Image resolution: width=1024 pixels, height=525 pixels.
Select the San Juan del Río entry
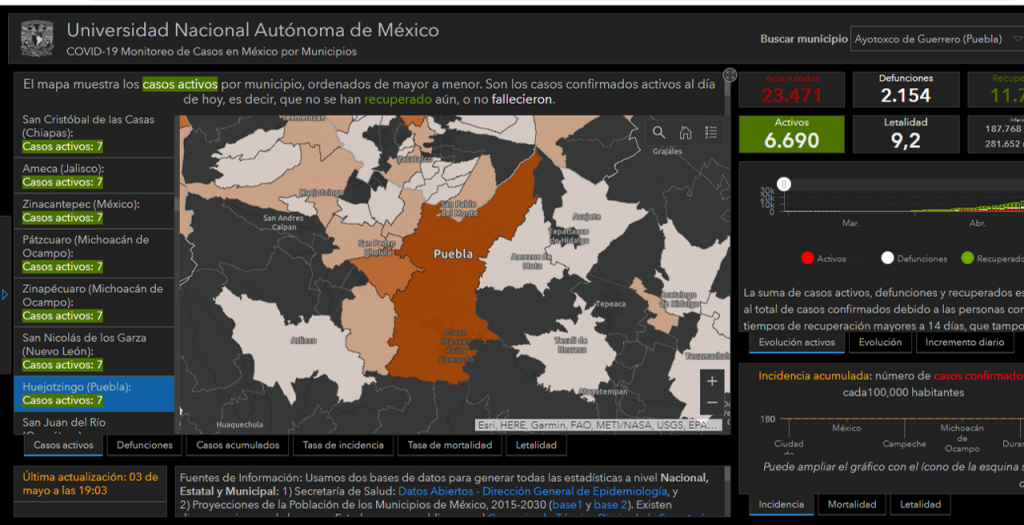point(94,423)
